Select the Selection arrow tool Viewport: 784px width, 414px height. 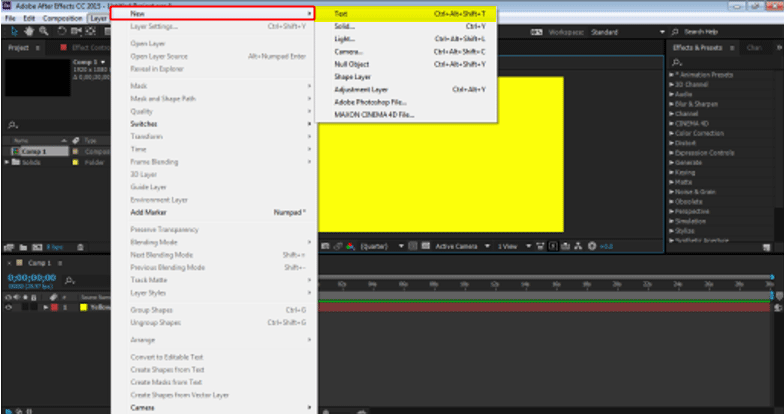(x=14, y=32)
